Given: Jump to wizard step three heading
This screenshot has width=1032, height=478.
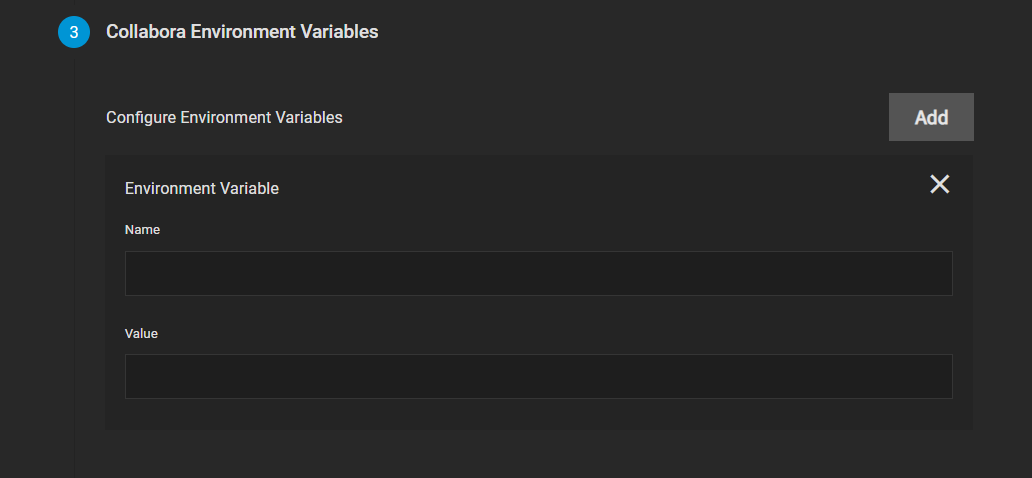Looking at the screenshot, I should point(242,32).
